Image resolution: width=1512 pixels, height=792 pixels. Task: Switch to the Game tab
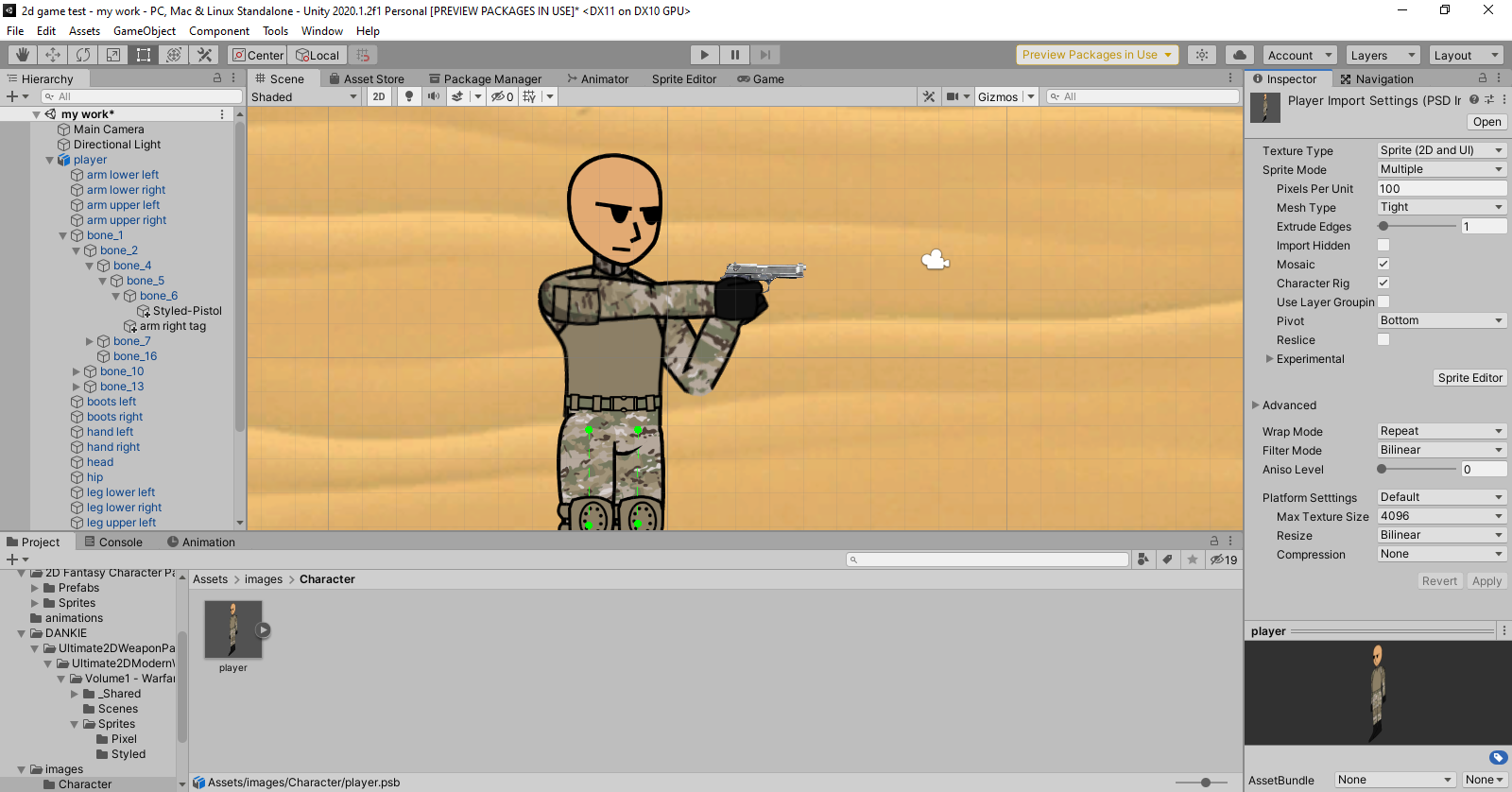pos(761,78)
